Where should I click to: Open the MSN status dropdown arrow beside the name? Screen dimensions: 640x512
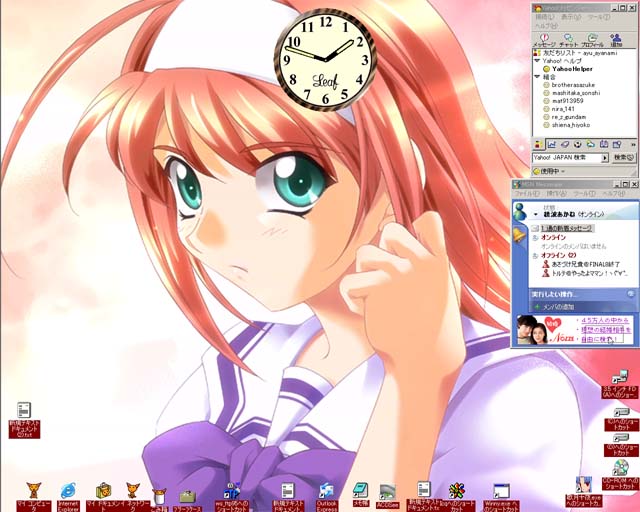tap(536, 215)
